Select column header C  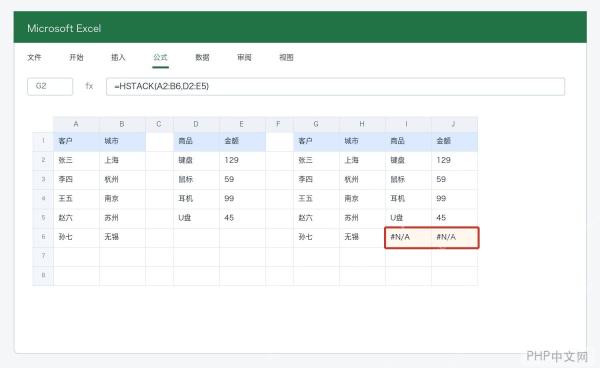pyautogui.click(x=159, y=124)
